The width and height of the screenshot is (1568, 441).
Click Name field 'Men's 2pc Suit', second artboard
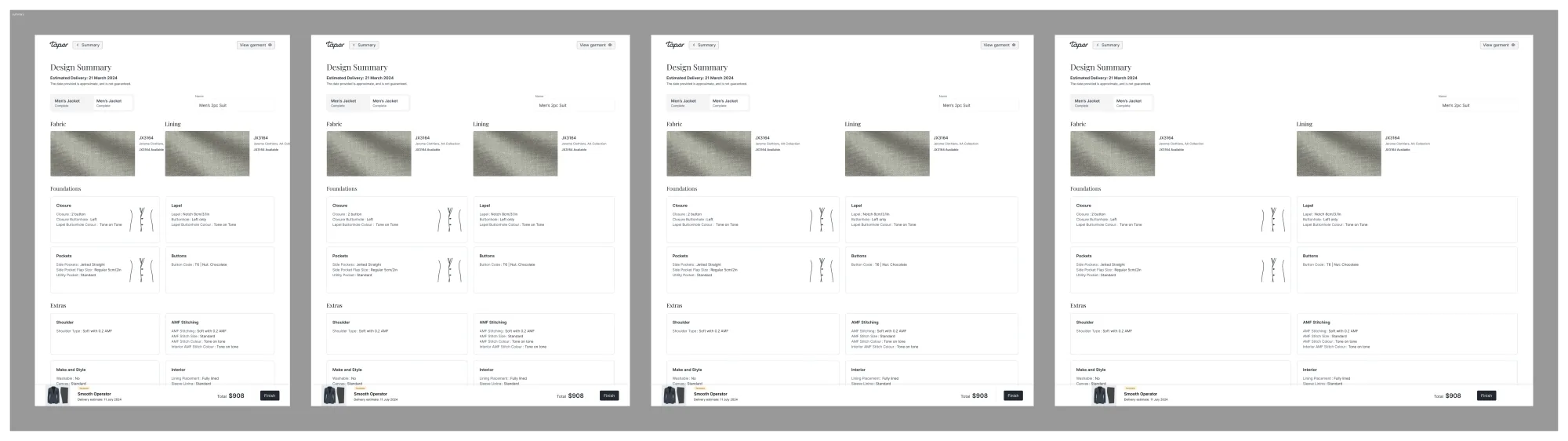575,105
